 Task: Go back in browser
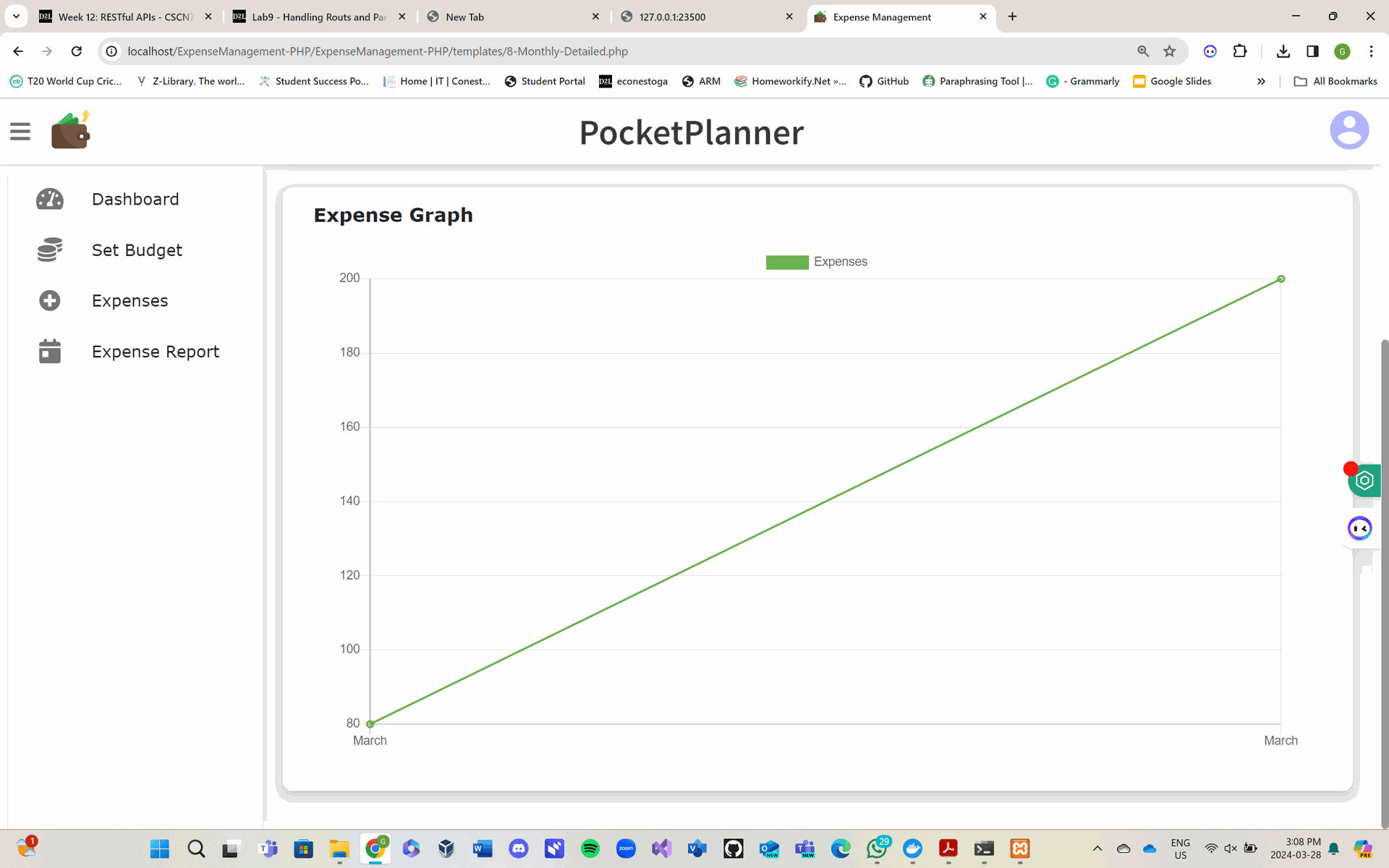[x=18, y=51]
